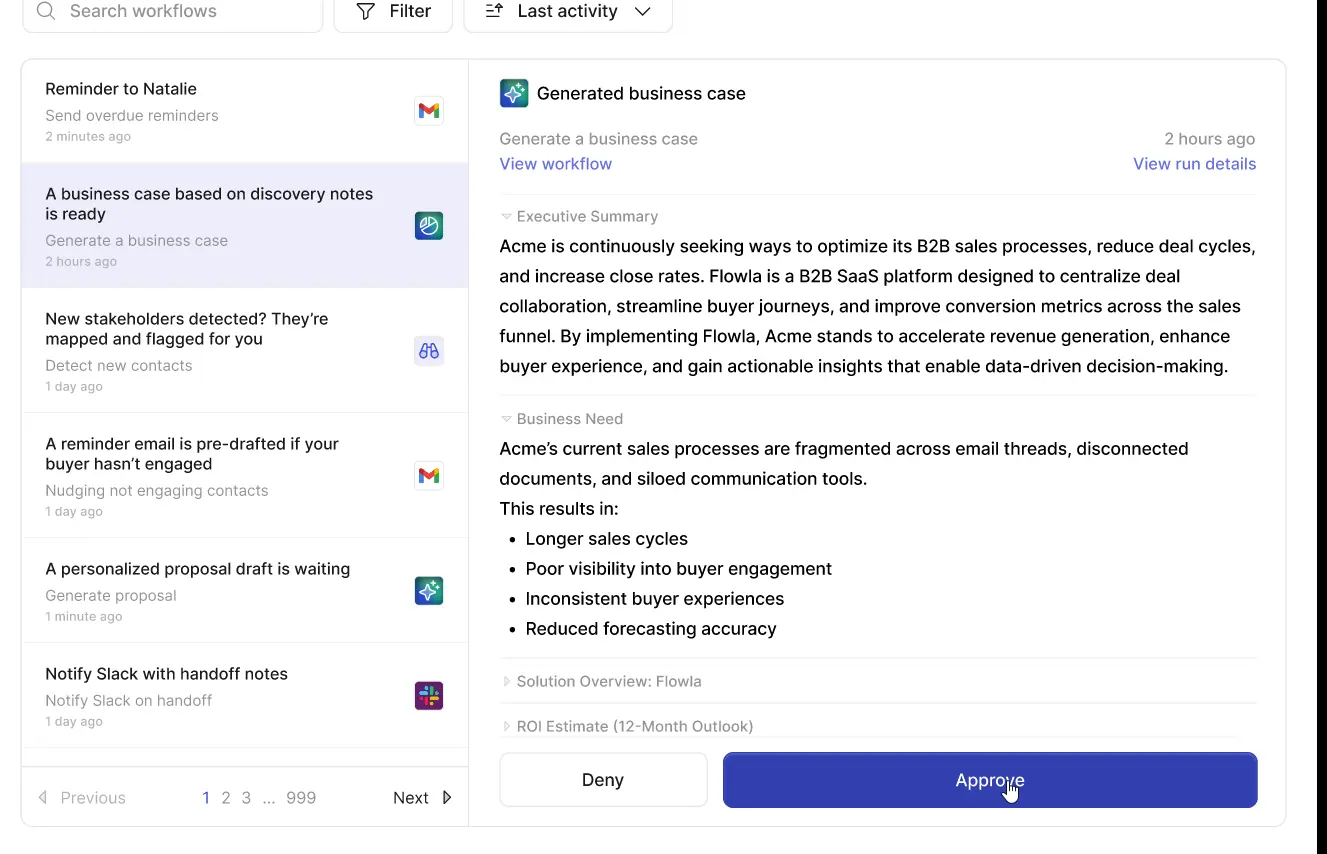Viewport: 1327px width, 854px height.
Task: Click Gmail icon on Reminder to Natalie
Action: 429,111
